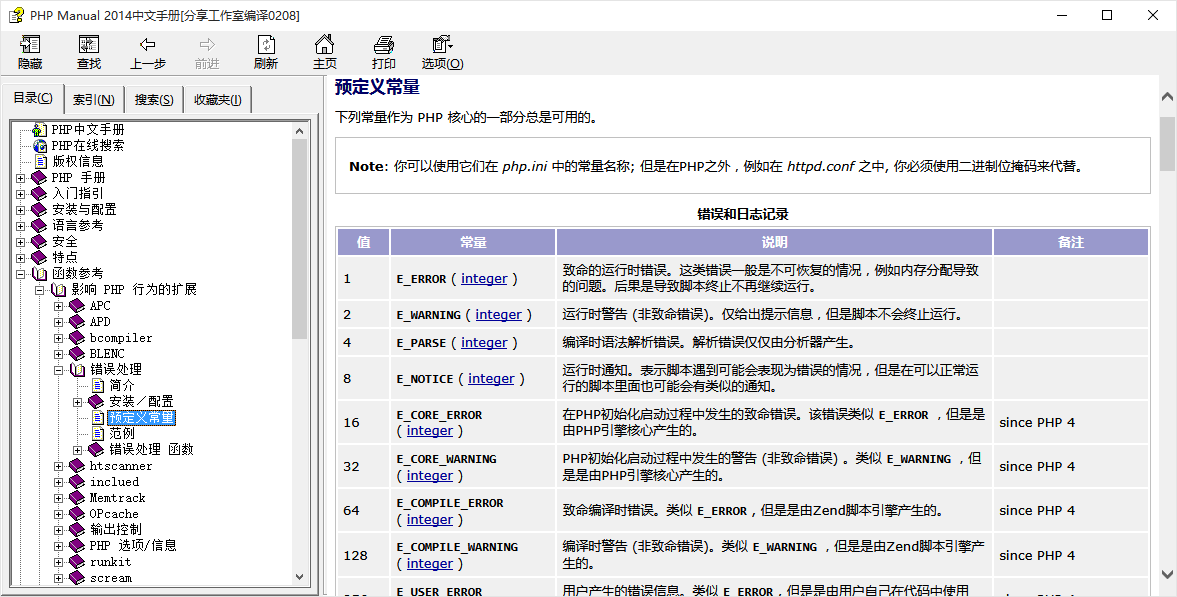
Task: Select the scream tree item
Action: click(110, 578)
